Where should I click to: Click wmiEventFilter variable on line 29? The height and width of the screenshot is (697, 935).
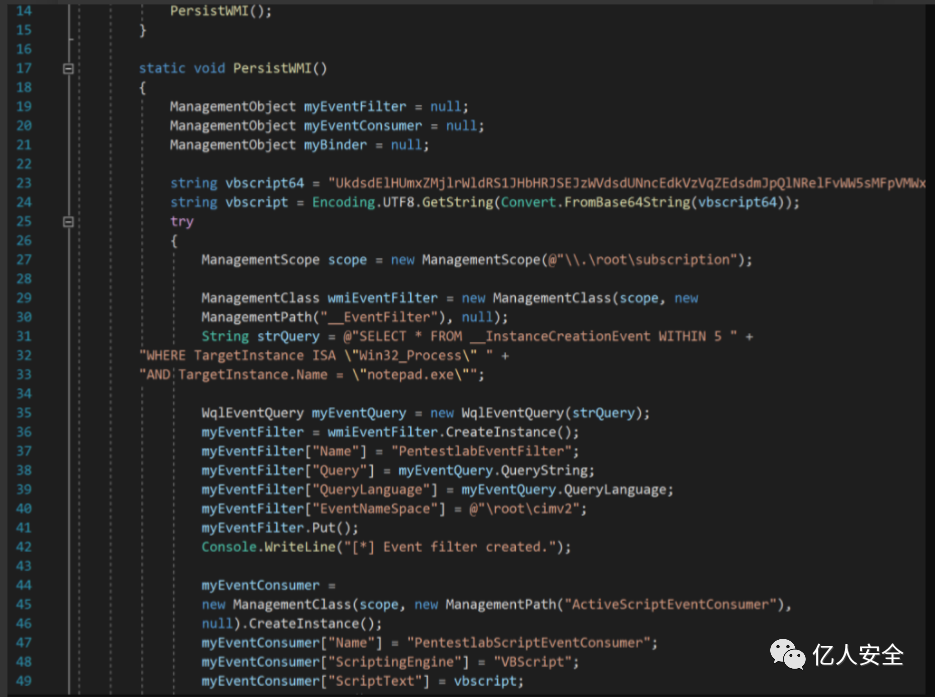click(382, 298)
